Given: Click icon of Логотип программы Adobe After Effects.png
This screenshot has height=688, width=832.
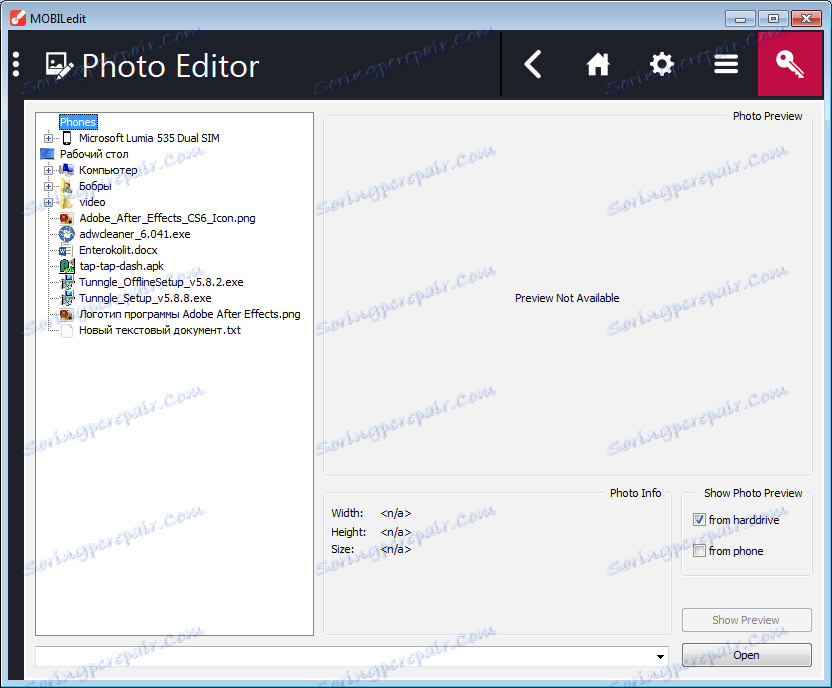Looking at the screenshot, I should click(x=66, y=314).
